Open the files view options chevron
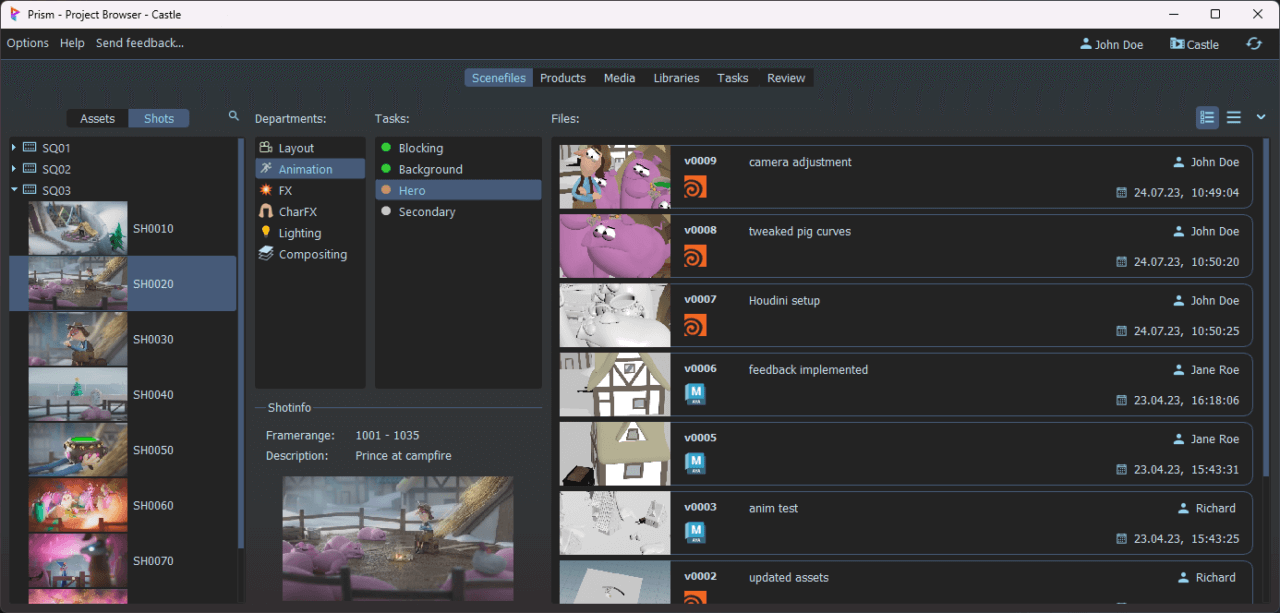Viewport: 1280px width, 613px height. point(1260,117)
